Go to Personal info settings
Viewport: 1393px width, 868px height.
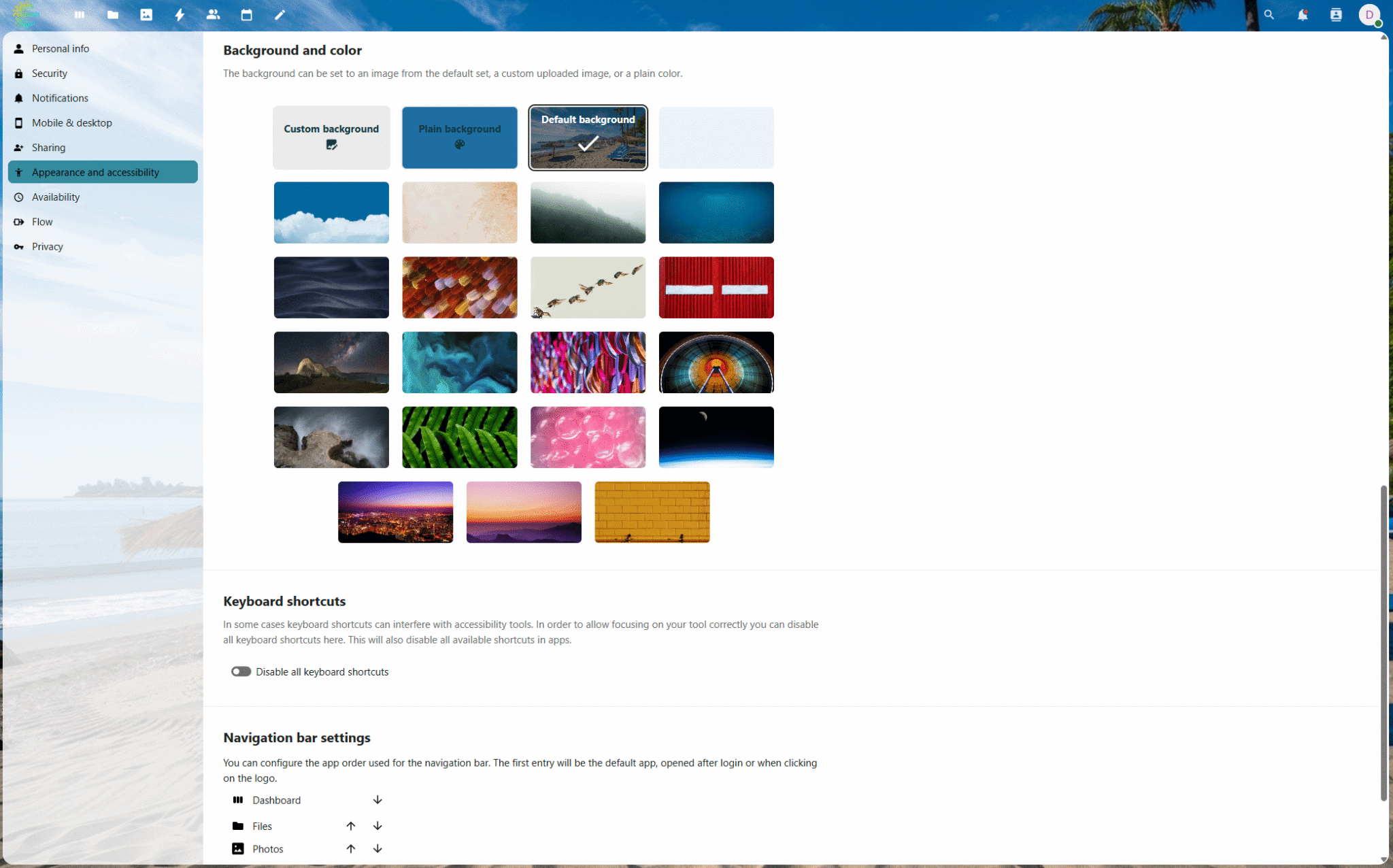tap(103, 48)
